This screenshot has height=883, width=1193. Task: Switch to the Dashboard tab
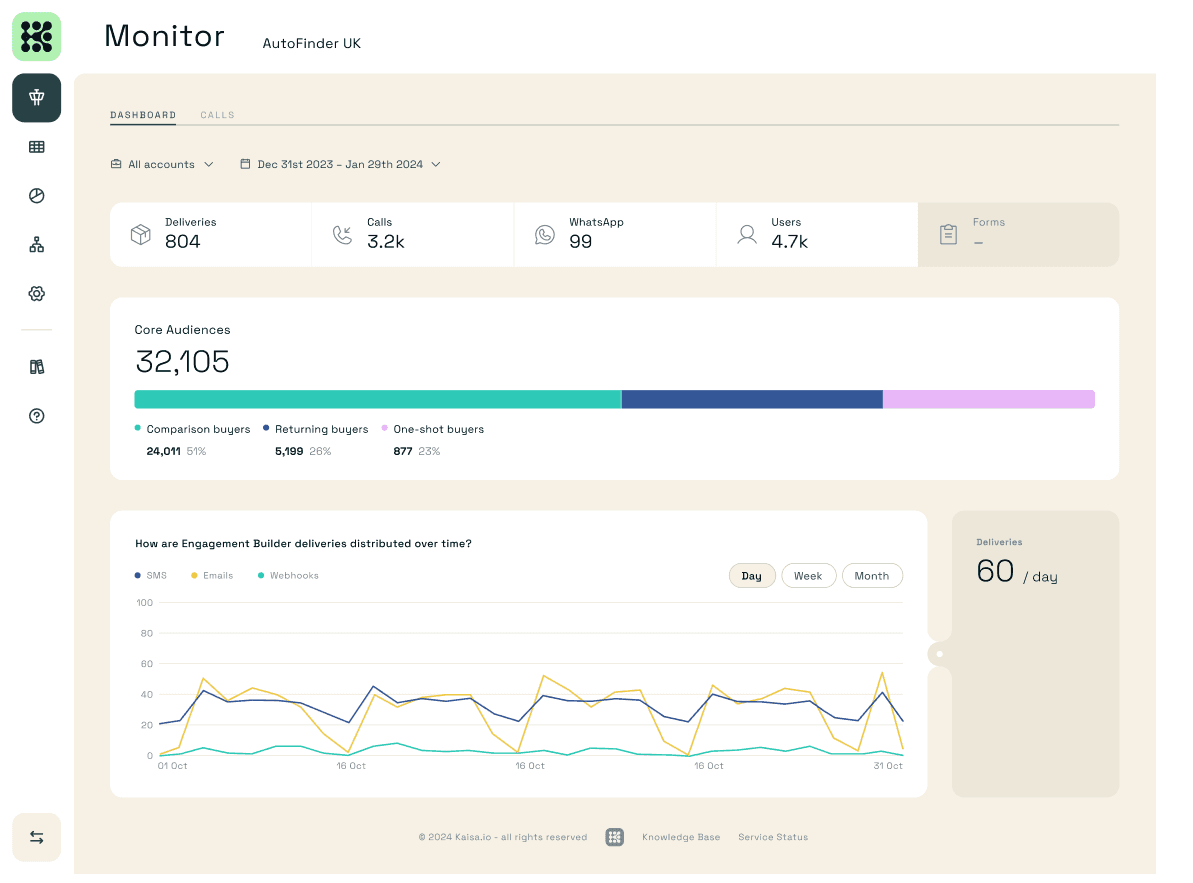(x=143, y=115)
